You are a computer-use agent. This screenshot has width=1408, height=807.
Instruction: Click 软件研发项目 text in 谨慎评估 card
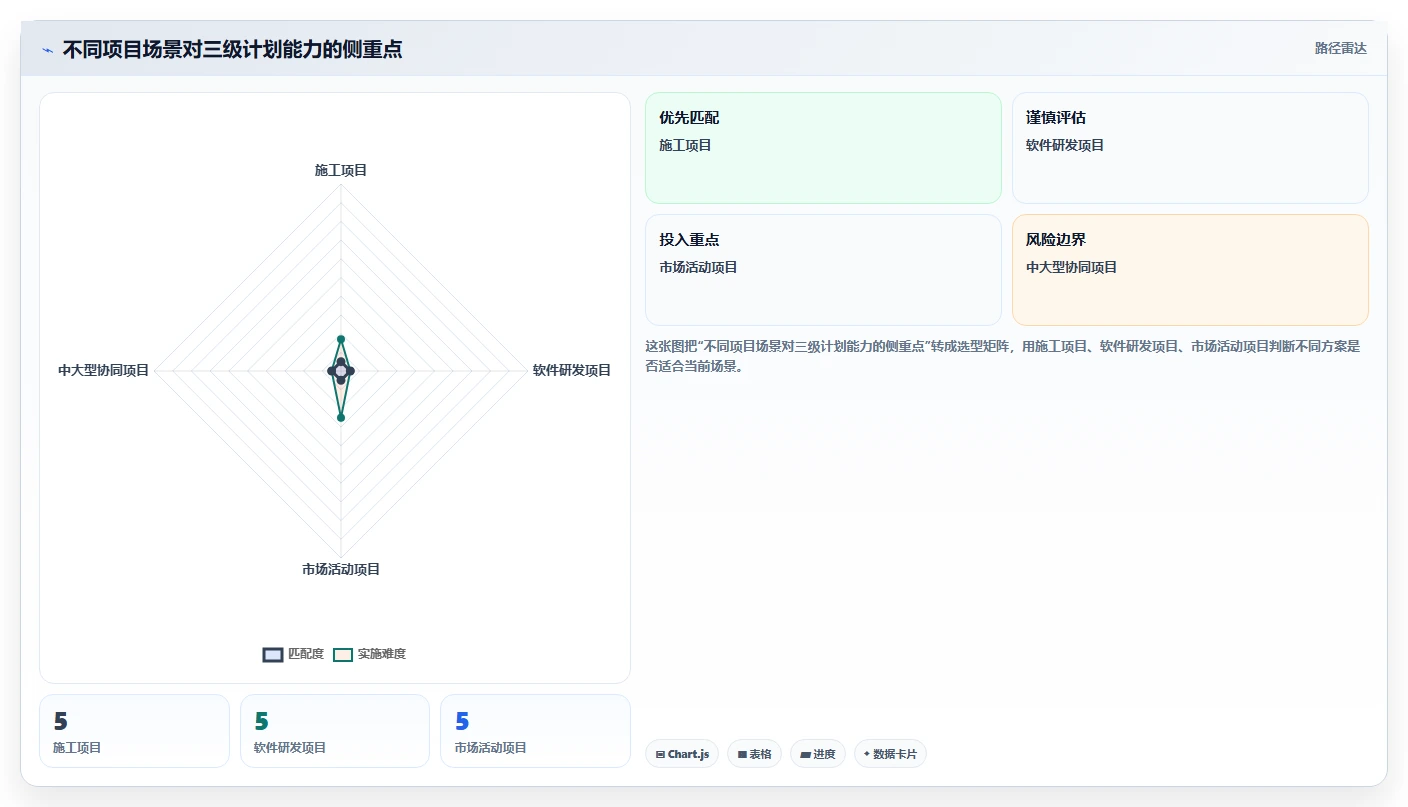click(1065, 145)
